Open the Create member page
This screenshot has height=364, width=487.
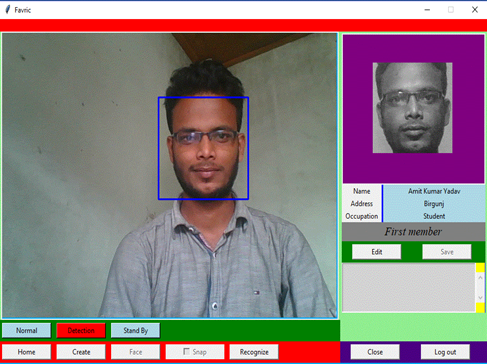coord(81,352)
